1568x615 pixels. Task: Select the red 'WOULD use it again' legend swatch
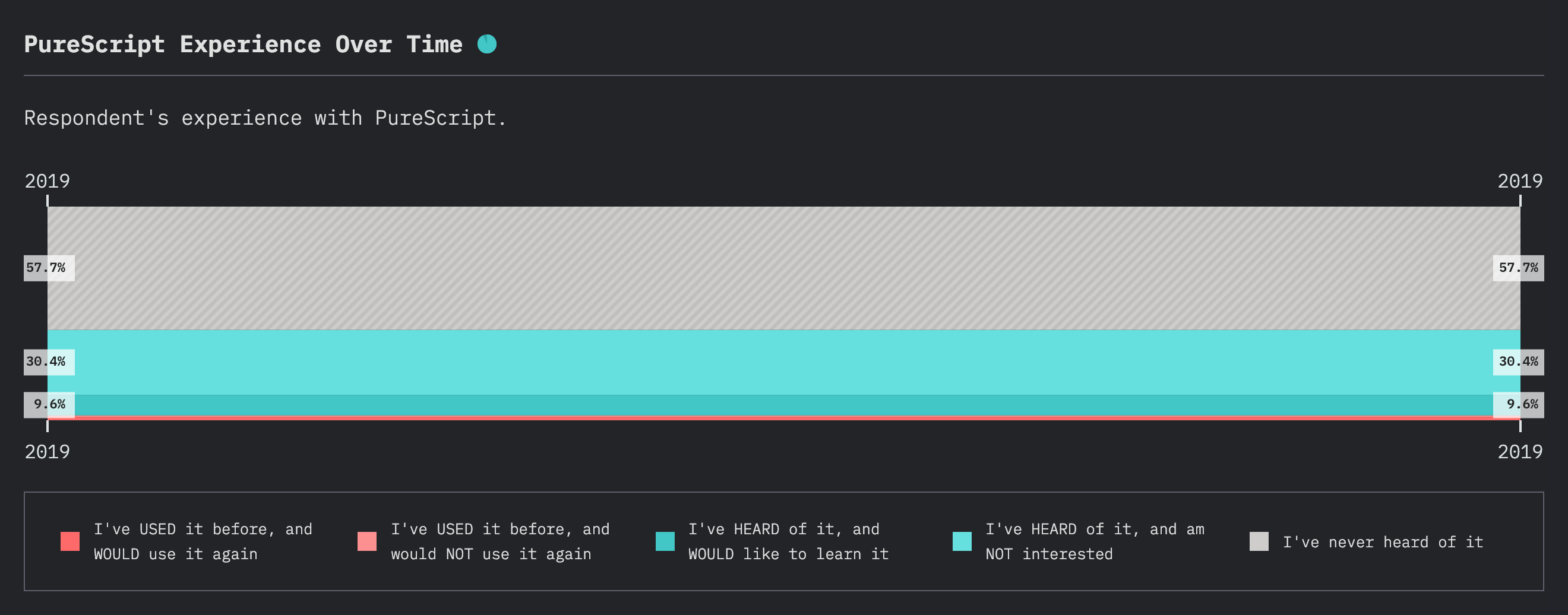[x=70, y=541]
